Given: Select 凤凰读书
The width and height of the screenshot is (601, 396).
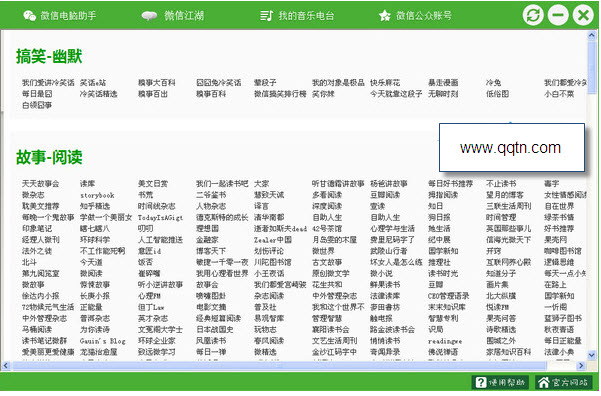Looking at the screenshot, I should point(211,341).
